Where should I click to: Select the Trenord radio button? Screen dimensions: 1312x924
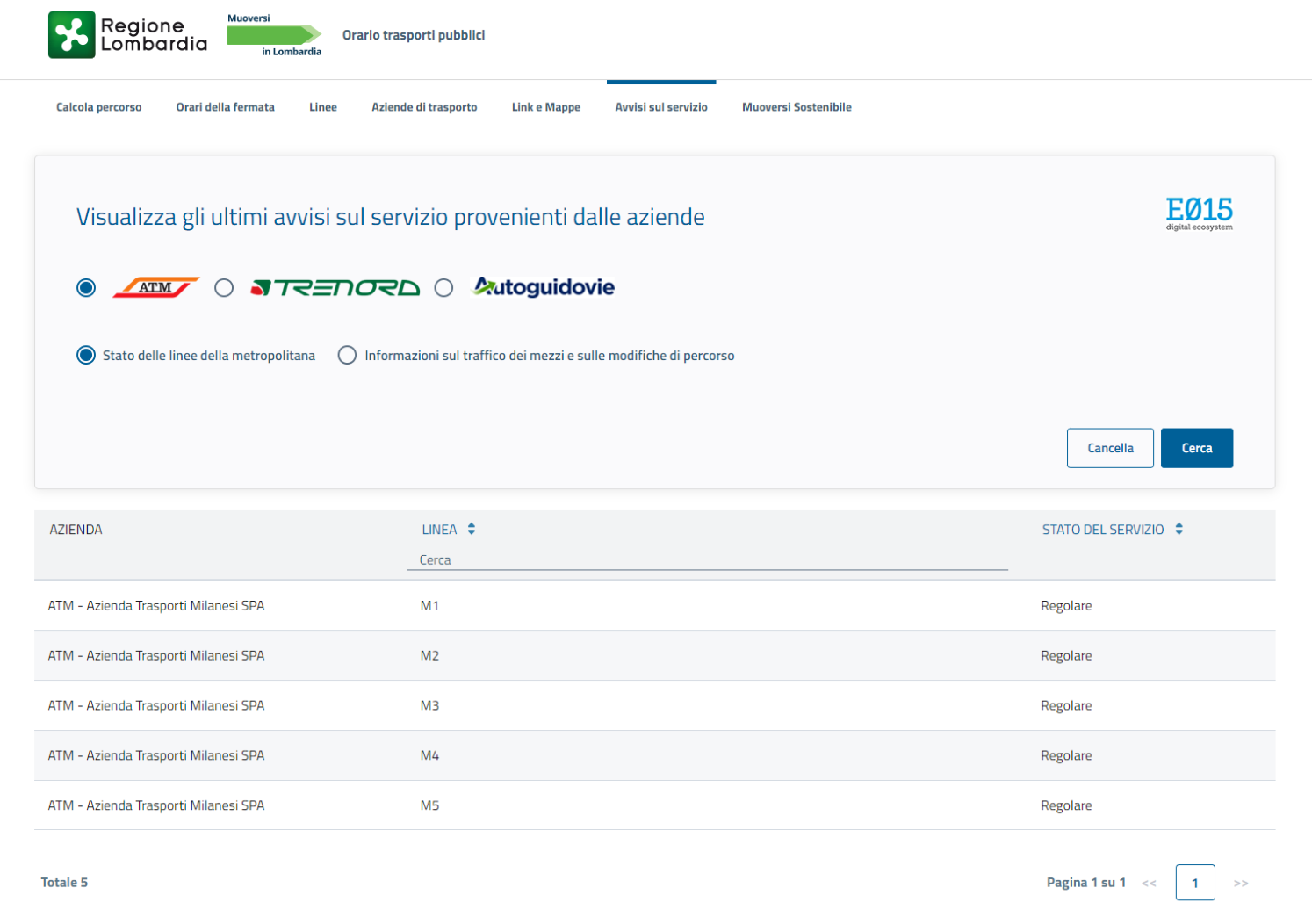(224, 288)
